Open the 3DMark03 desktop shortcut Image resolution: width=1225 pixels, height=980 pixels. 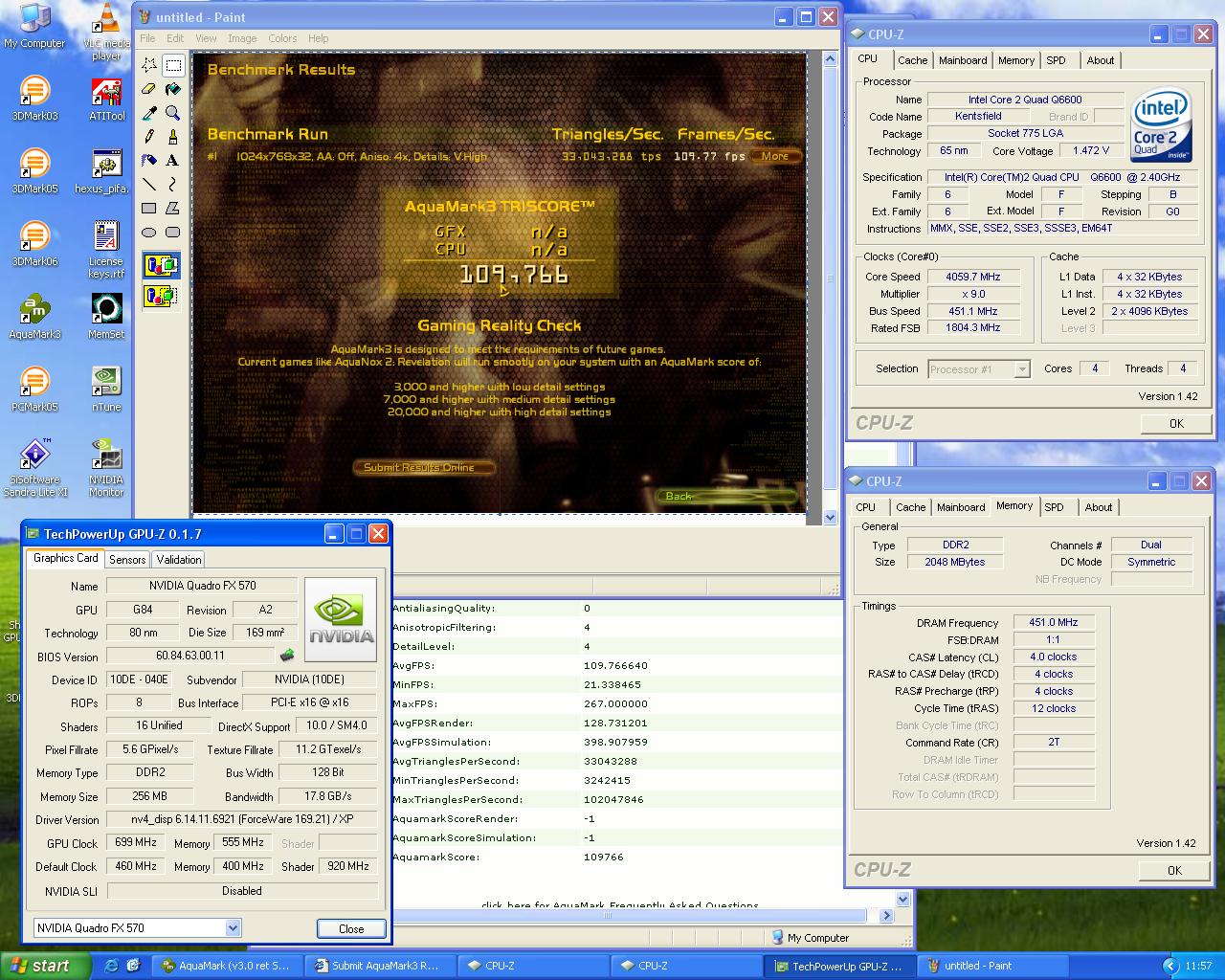point(34,99)
